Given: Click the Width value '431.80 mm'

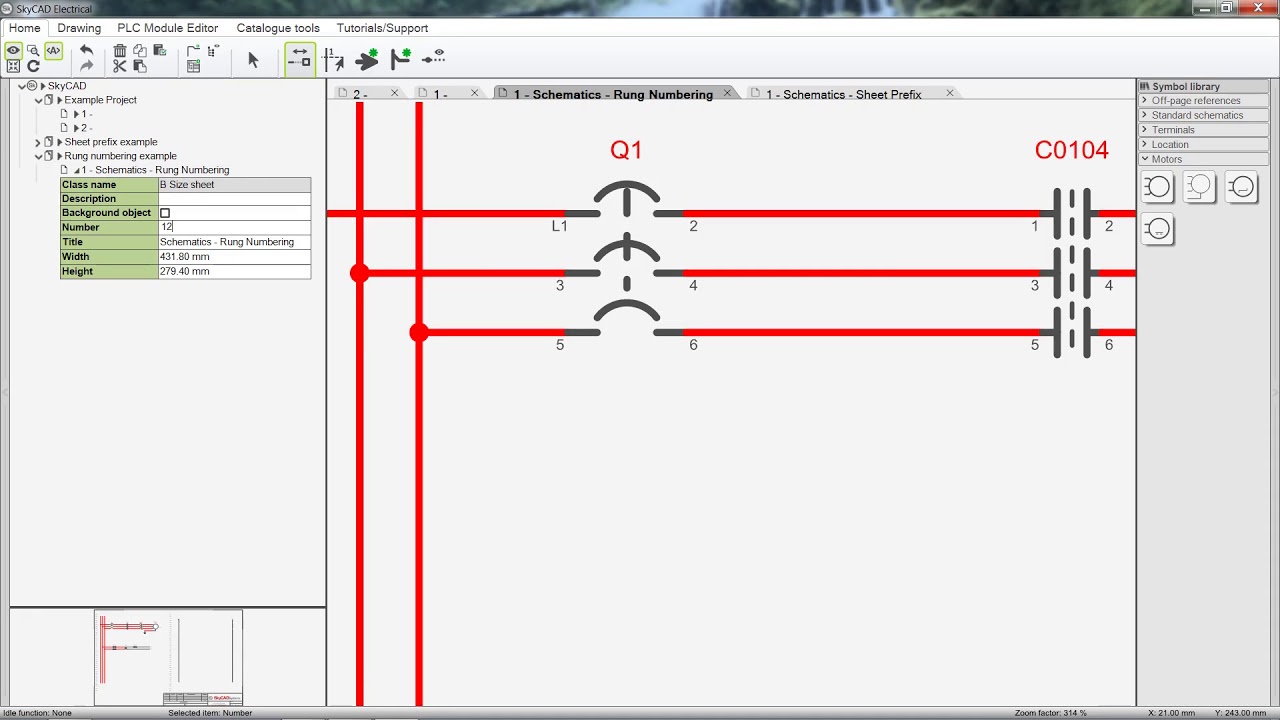Looking at the screenshot, I should [185, 257].
